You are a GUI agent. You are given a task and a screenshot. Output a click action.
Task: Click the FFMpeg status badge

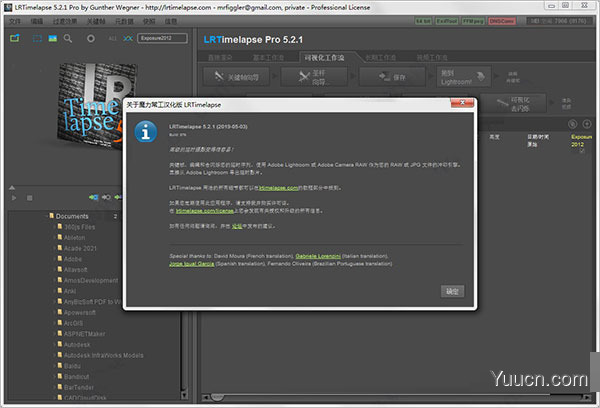[473, 21]
